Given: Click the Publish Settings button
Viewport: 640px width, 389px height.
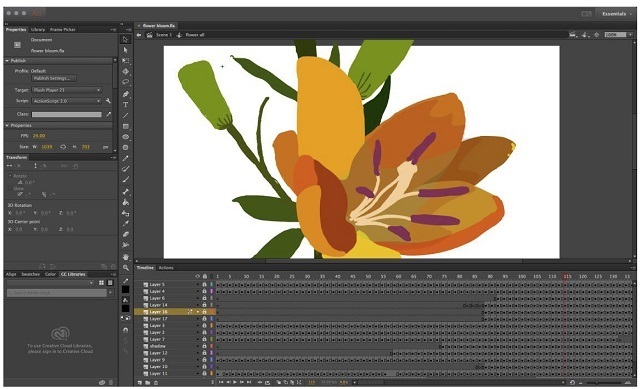Looking at the screenshot, I should 54,78.
